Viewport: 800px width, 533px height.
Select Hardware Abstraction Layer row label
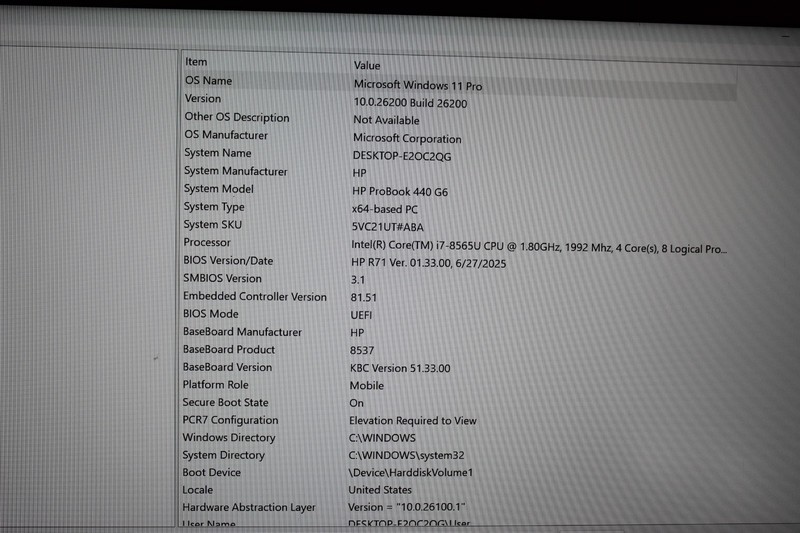[x=248, y=507]
